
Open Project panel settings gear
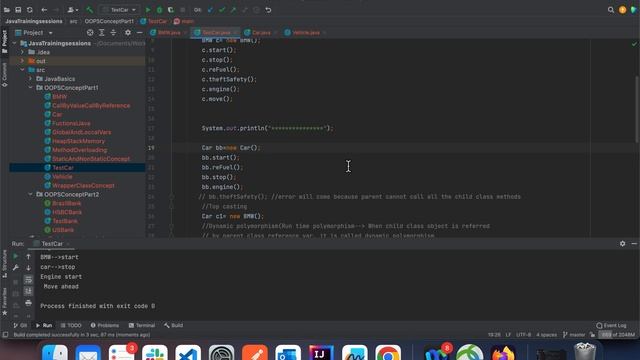click(x=128, y=33)
